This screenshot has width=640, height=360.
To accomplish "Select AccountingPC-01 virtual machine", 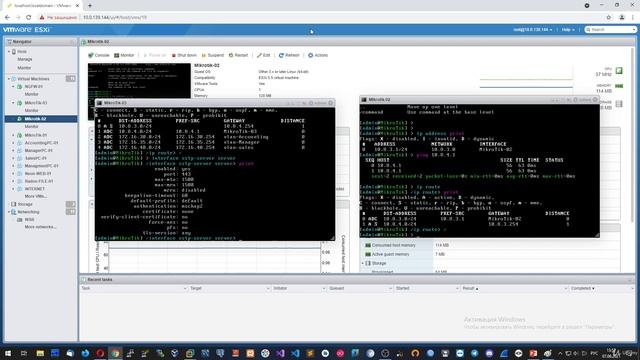I will pos(41,143).
